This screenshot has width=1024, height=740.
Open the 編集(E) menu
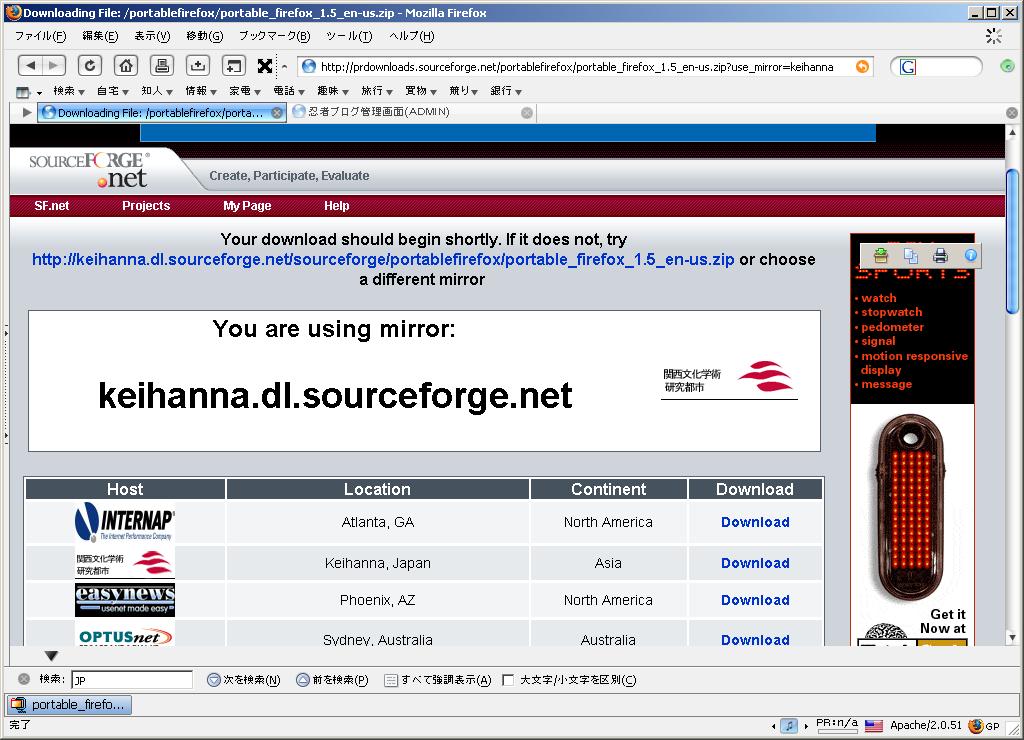click(100, 36)
